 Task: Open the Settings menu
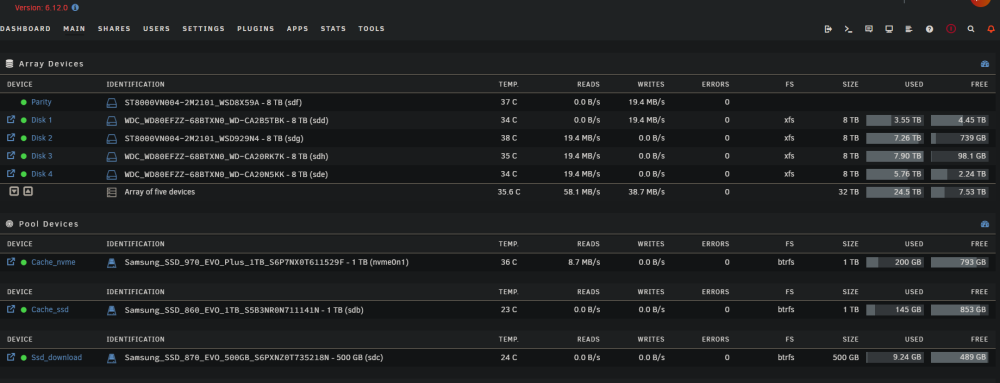point(203,29)
